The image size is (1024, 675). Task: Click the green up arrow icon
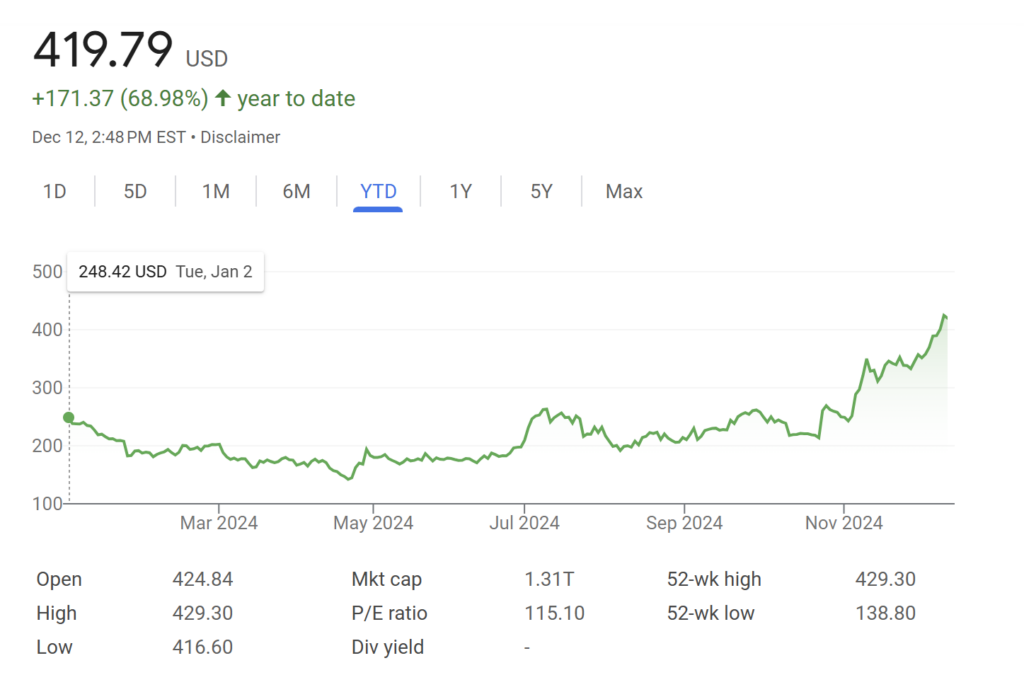pyautogui.click(x=223, y=98)
